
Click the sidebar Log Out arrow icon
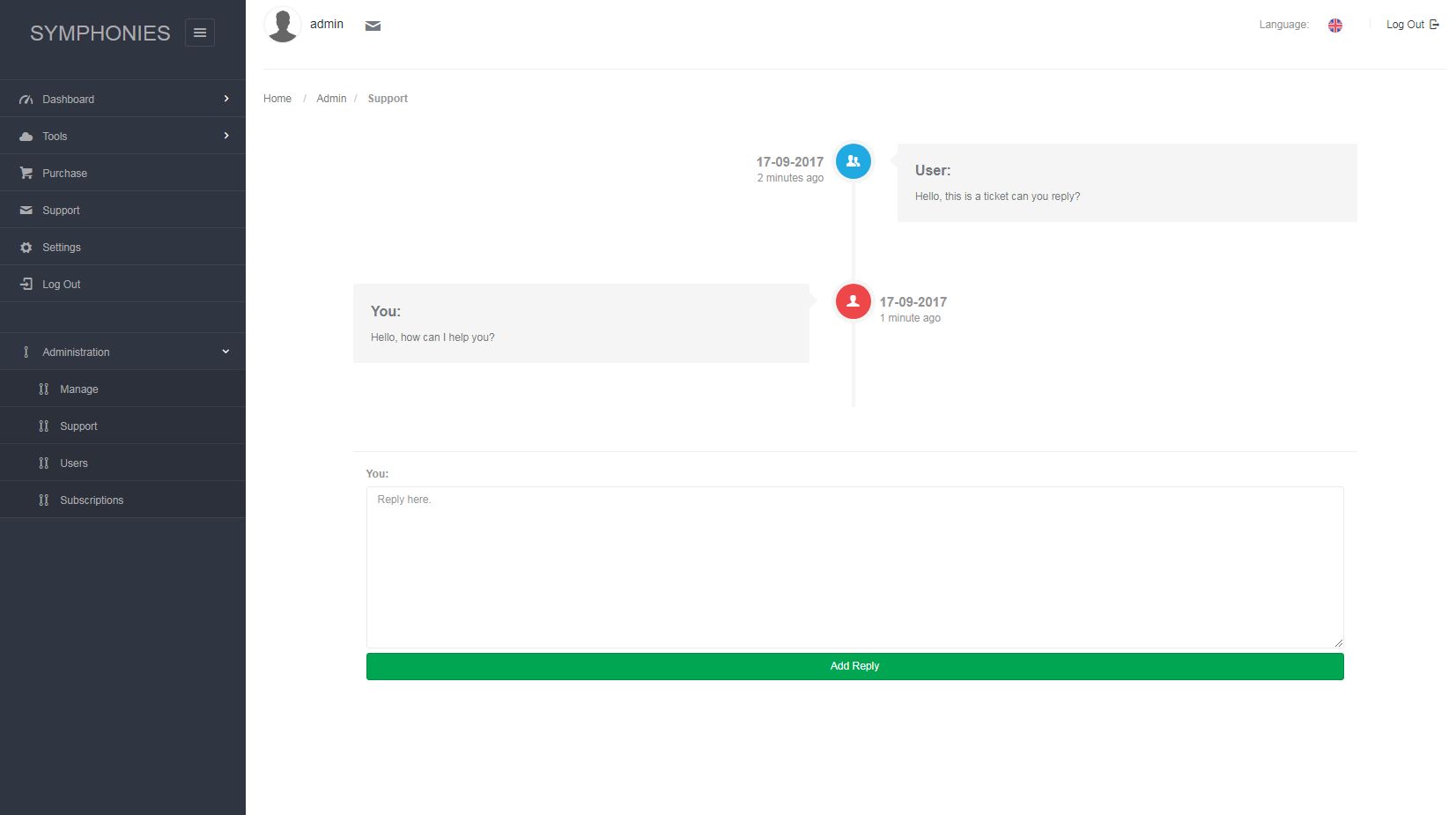[x=26, y=284]
